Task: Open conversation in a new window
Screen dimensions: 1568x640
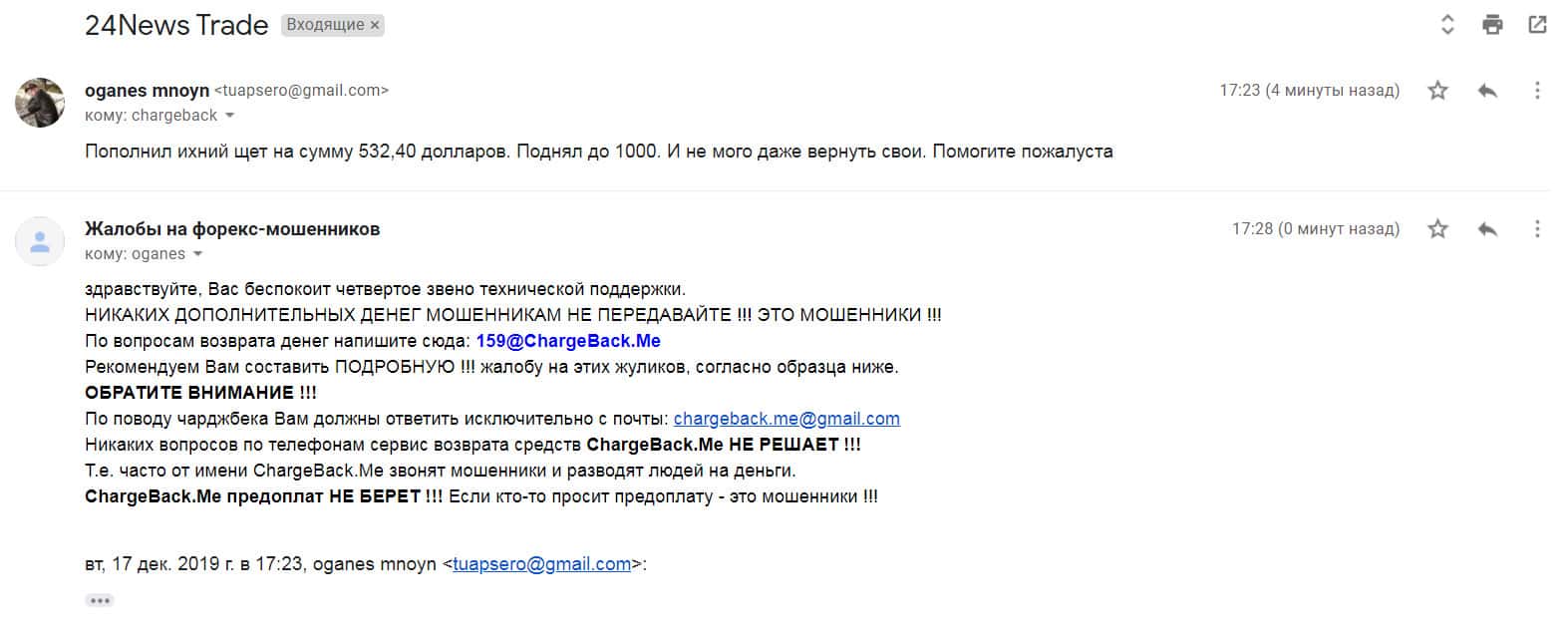Action: click(1537, 25)
